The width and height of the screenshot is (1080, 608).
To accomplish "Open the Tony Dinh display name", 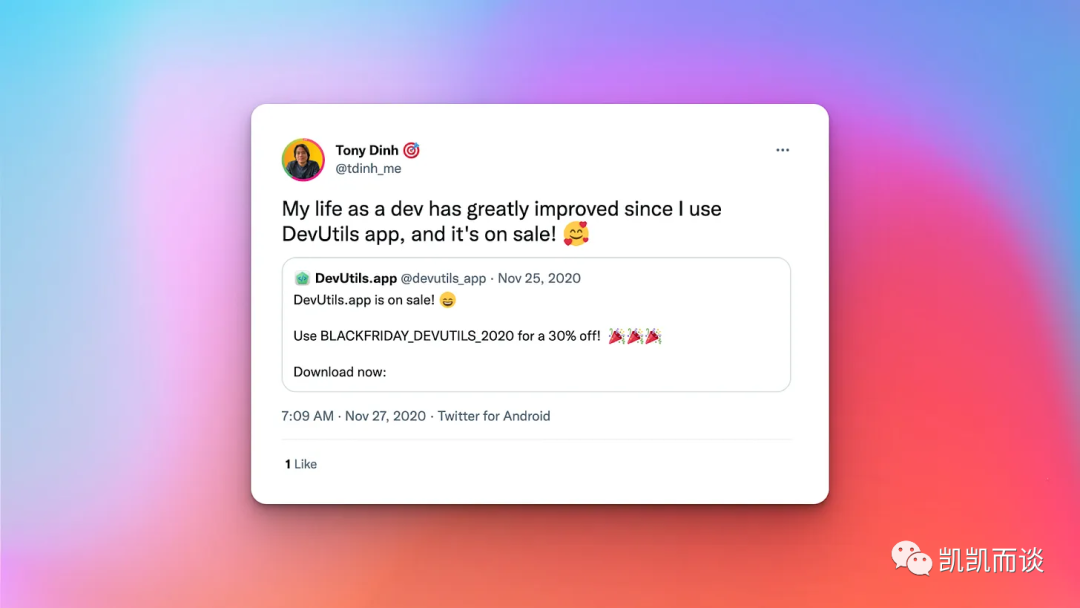I will tap(366, 150).
